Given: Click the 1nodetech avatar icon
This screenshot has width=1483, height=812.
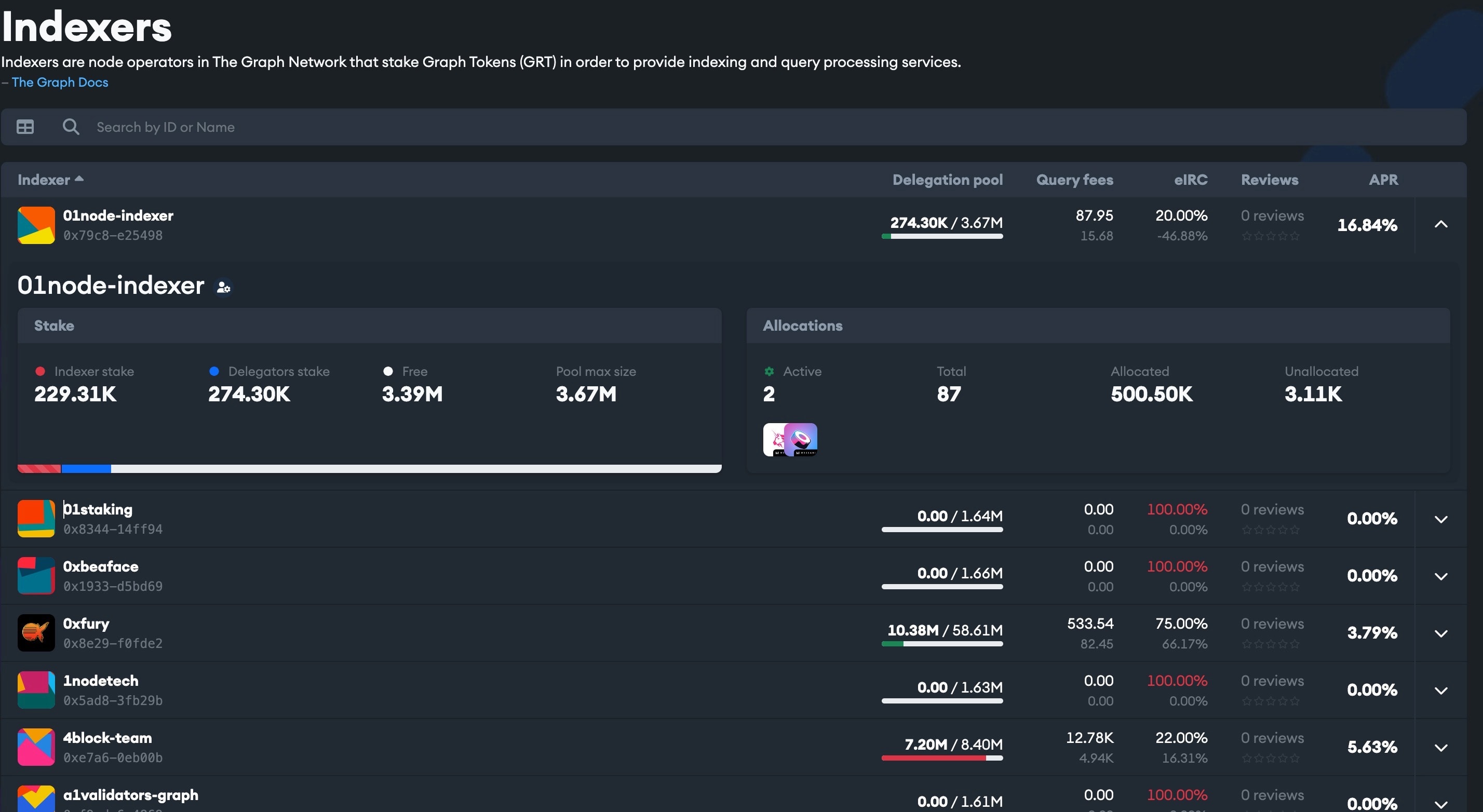Looking at the screenshot, I should click(36, 689).
